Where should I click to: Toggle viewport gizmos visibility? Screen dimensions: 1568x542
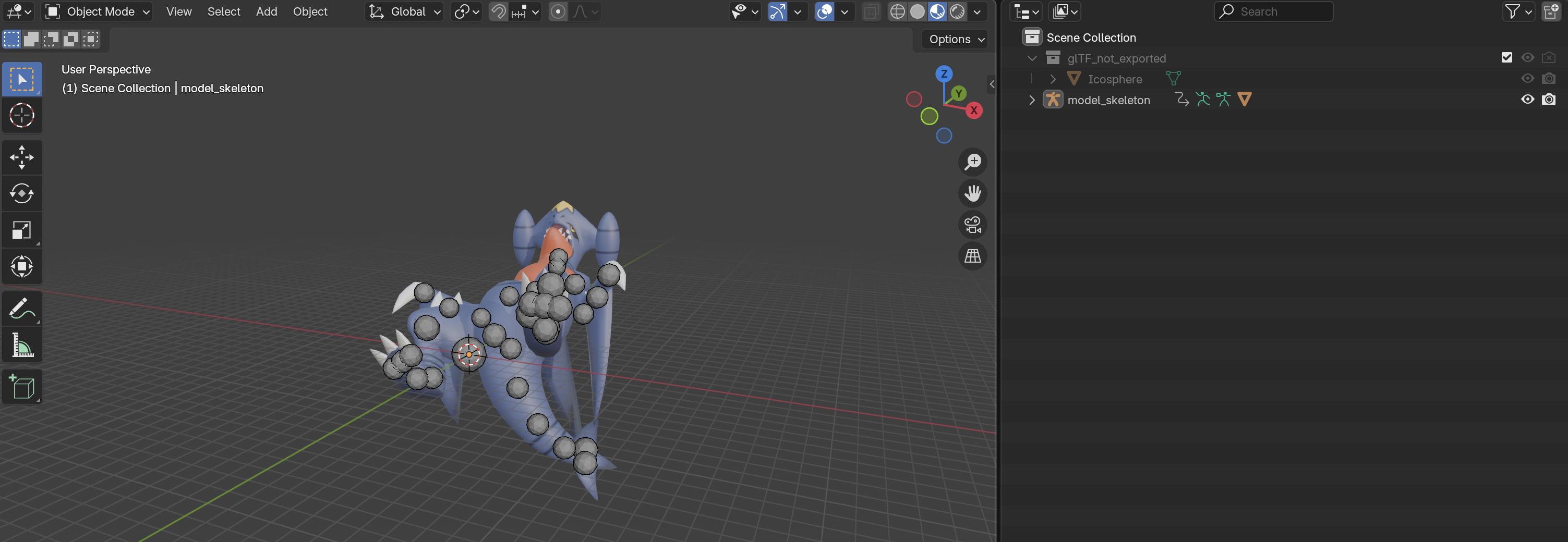(777, 11)
